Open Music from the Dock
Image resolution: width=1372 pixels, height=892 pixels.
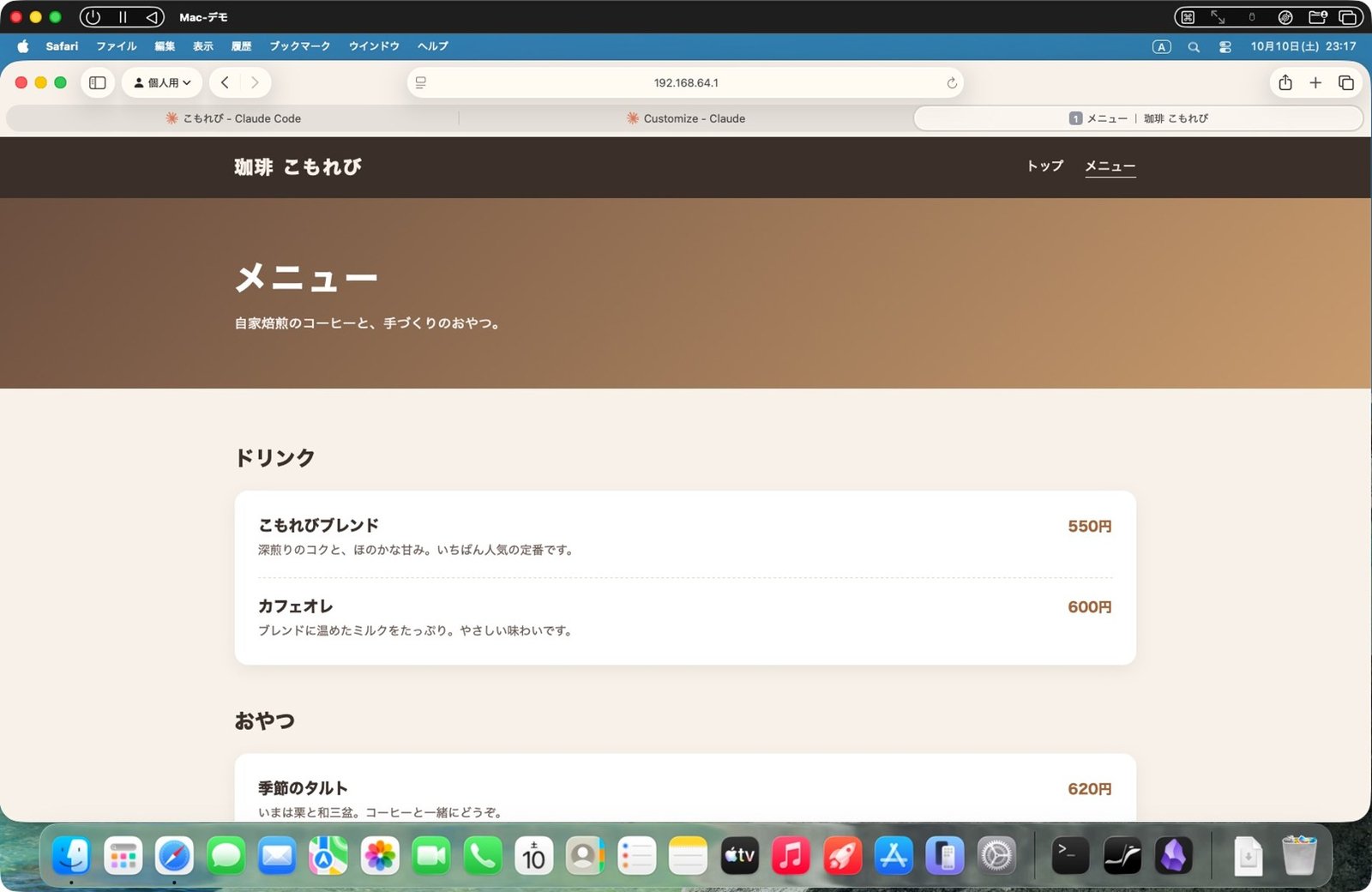pyautogui.click(x=791, y=855)
